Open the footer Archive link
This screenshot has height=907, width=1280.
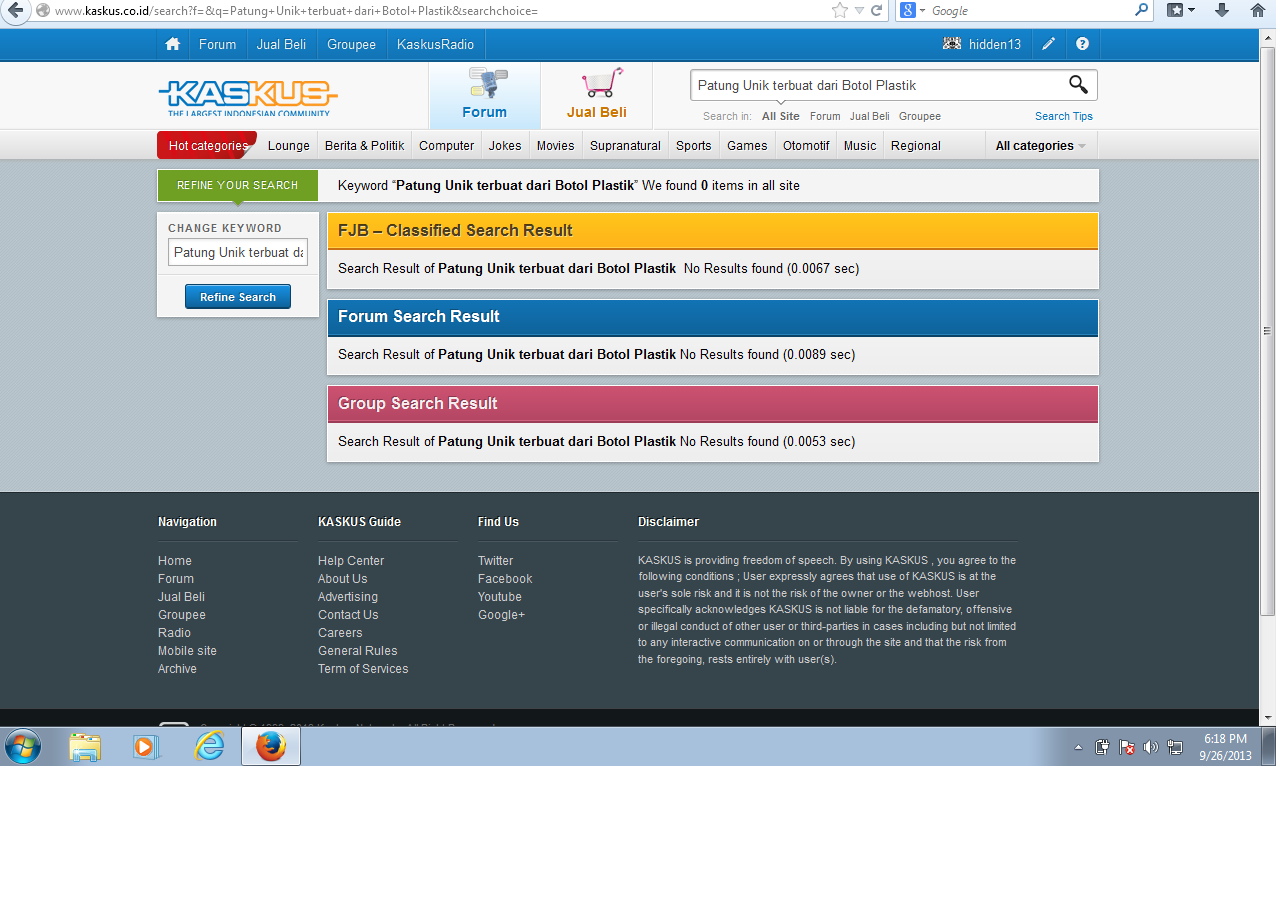point(177,669)
